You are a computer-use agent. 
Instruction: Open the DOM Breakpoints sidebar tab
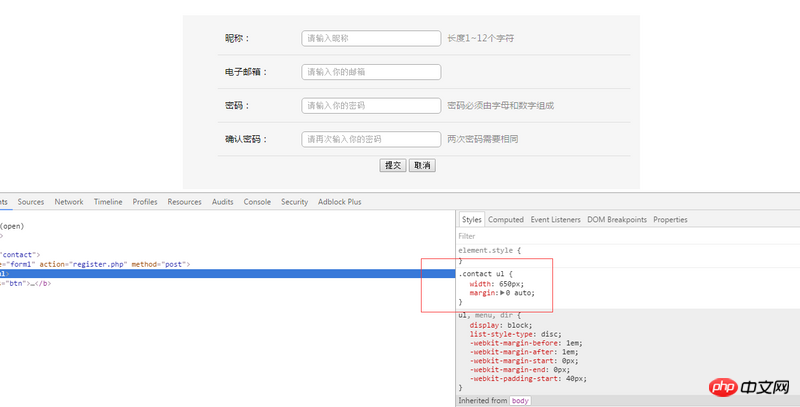(617, 220)
